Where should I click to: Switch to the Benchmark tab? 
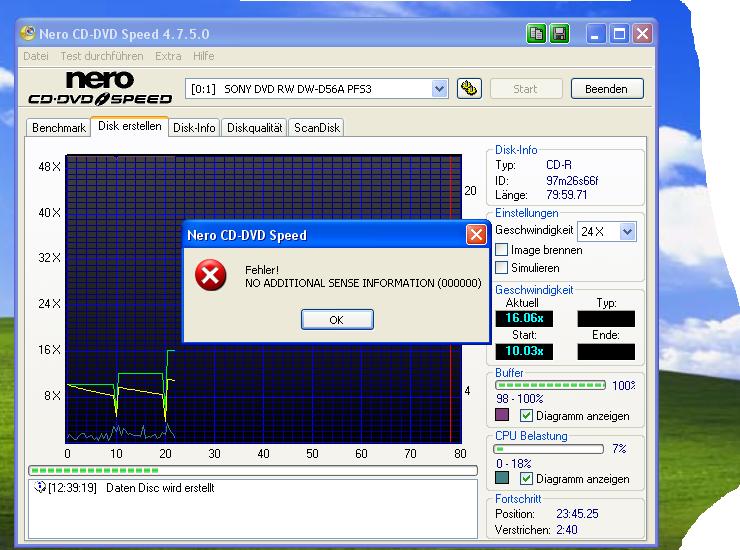pos(59,127)
